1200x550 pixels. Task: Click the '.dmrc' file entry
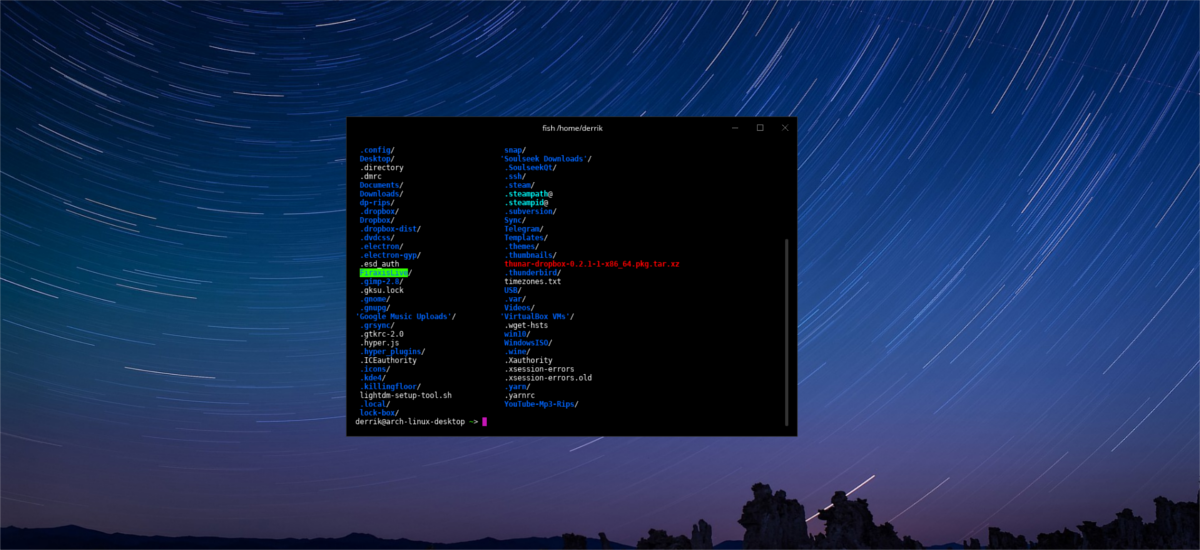pos(372,176)
